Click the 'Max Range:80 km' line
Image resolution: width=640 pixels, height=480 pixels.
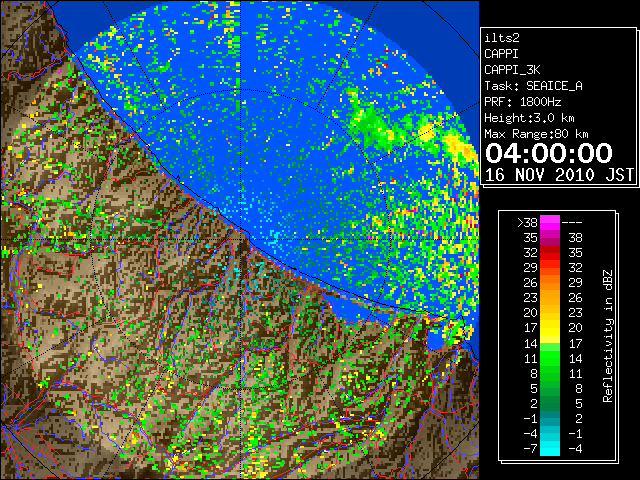point(536,134)
